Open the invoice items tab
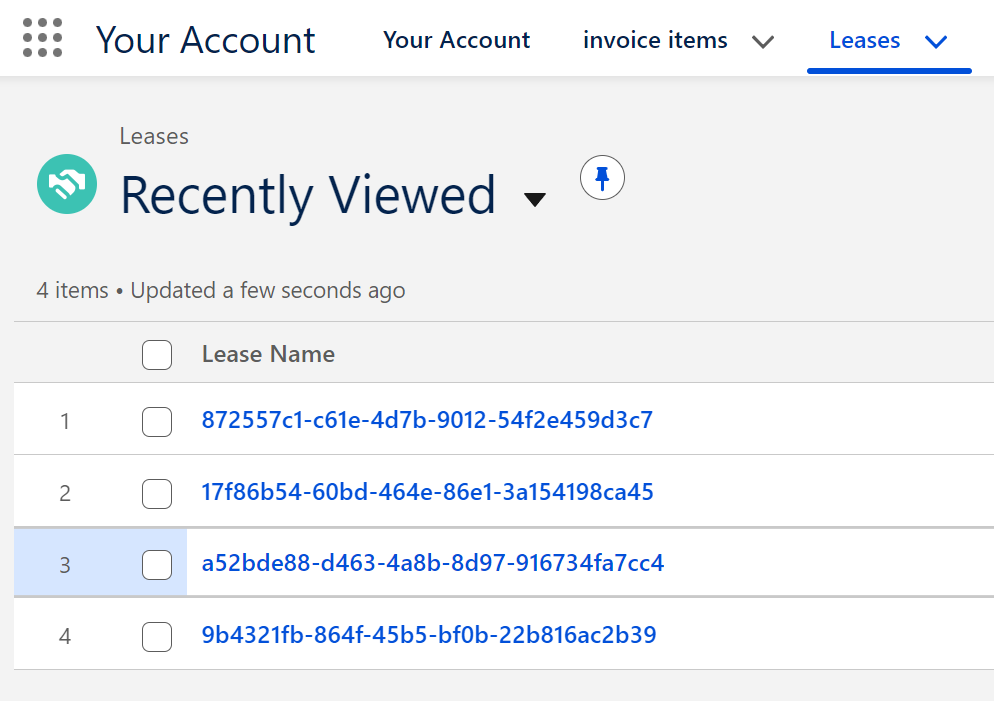This screenshot has height=701, width=994. pyautogui.click(x=655, y=40)
